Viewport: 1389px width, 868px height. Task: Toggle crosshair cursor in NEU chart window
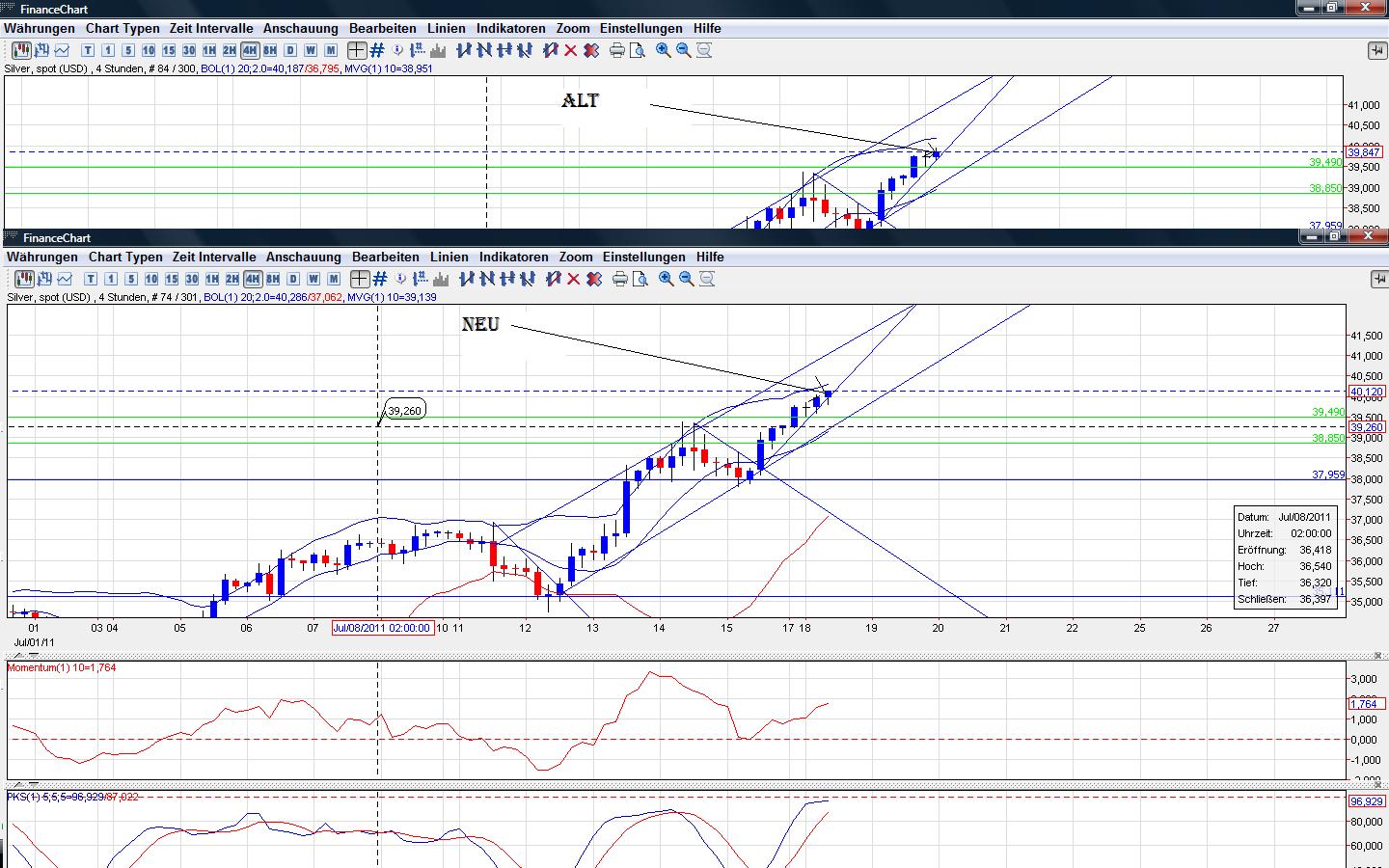coord(360,279)
